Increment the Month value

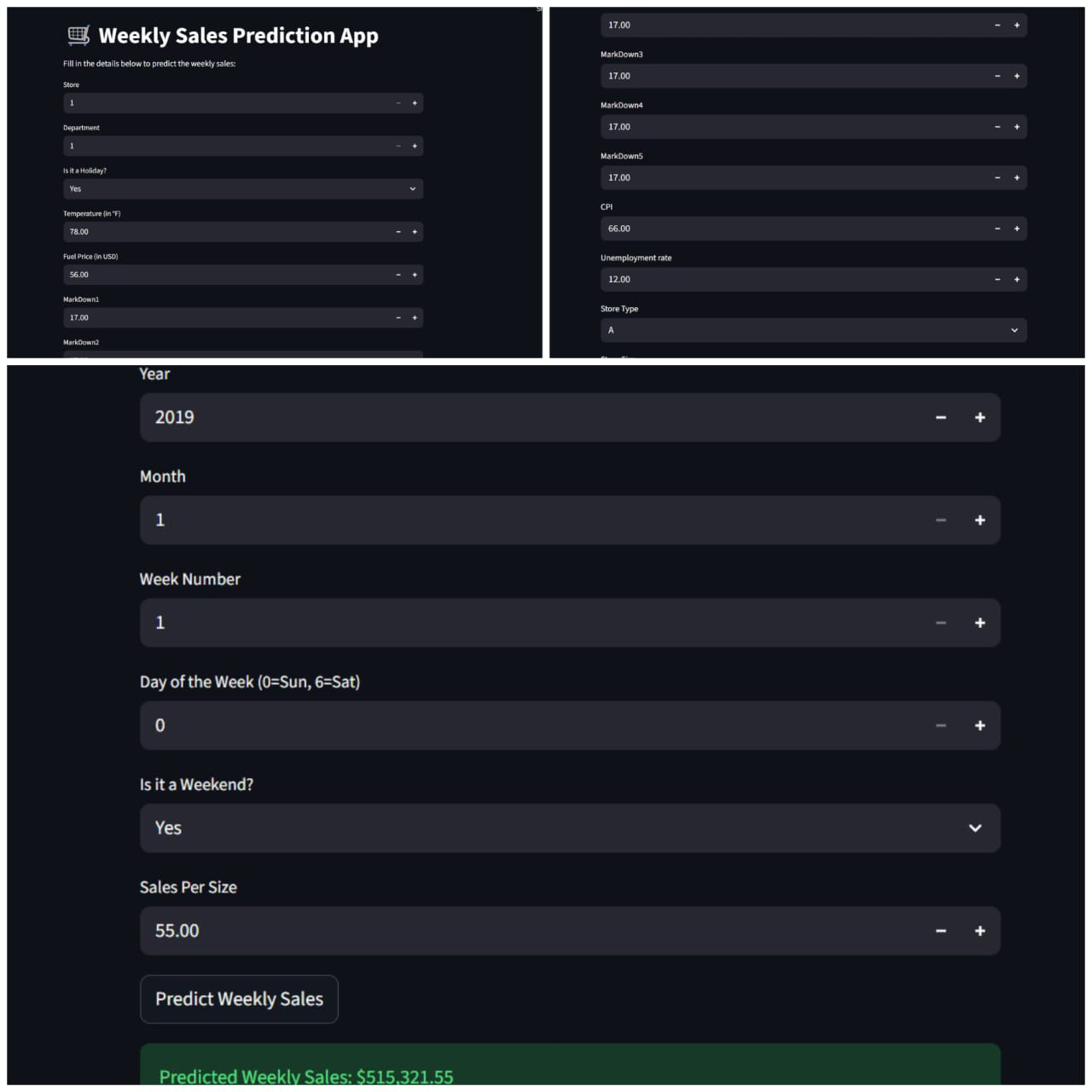[x=979, y=520]
